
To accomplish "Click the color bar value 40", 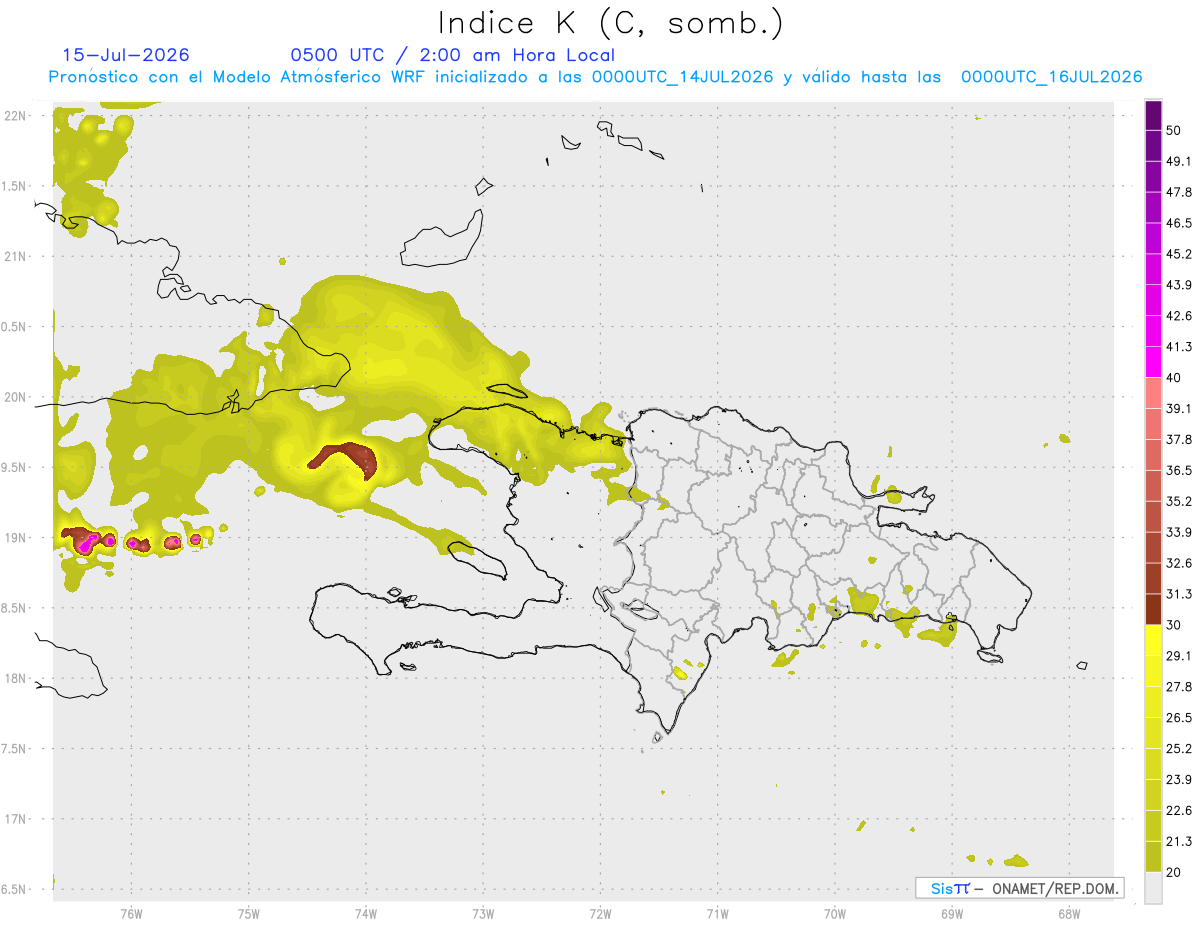I will point(1173,378).
